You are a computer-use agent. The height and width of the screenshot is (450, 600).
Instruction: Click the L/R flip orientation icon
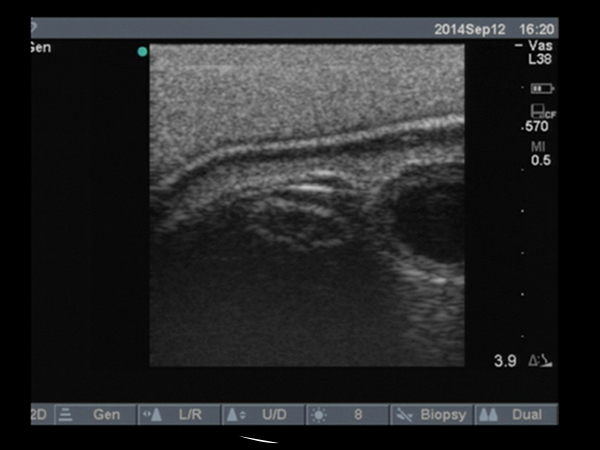[x=150, y=413]
